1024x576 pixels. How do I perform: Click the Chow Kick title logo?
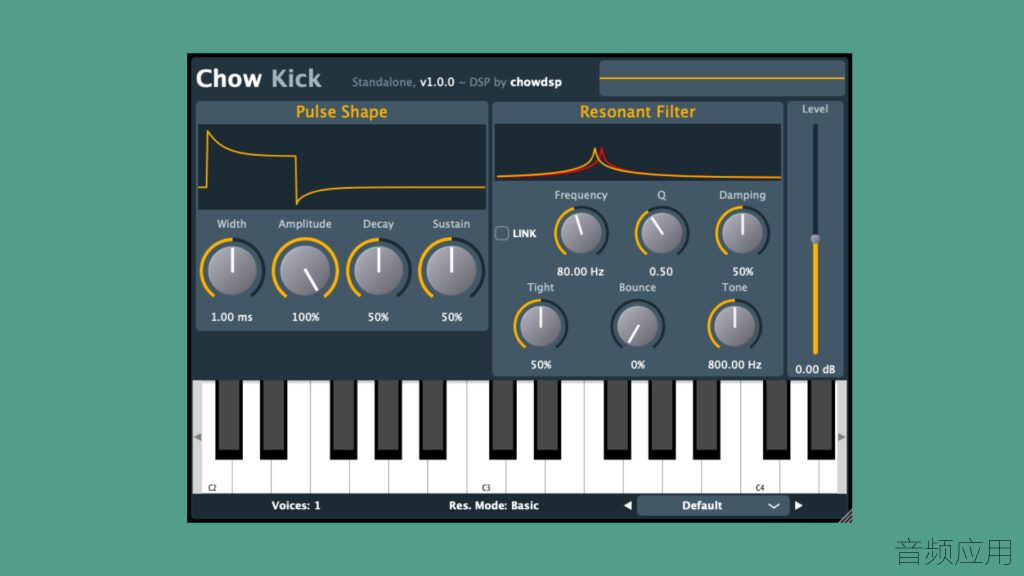click(259, 78)
